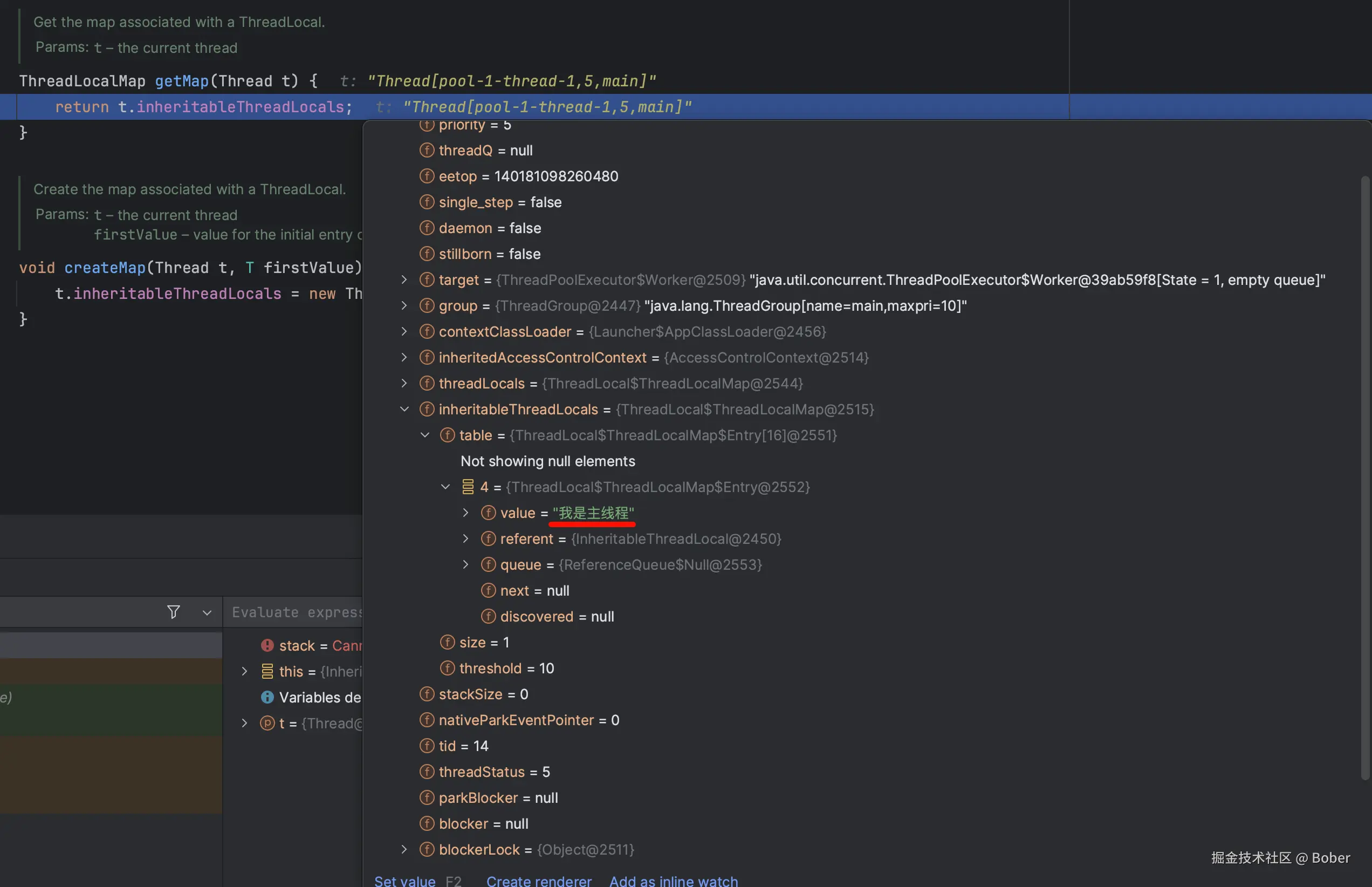Expand the blockerLock Object node

pyautogui.click(x=404, y=849)
